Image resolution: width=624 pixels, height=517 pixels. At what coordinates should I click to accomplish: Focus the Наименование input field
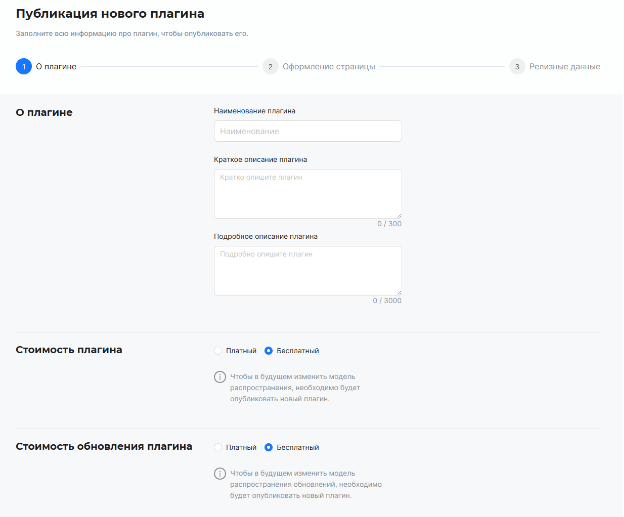pyautogui.click(x=307, y=131)
